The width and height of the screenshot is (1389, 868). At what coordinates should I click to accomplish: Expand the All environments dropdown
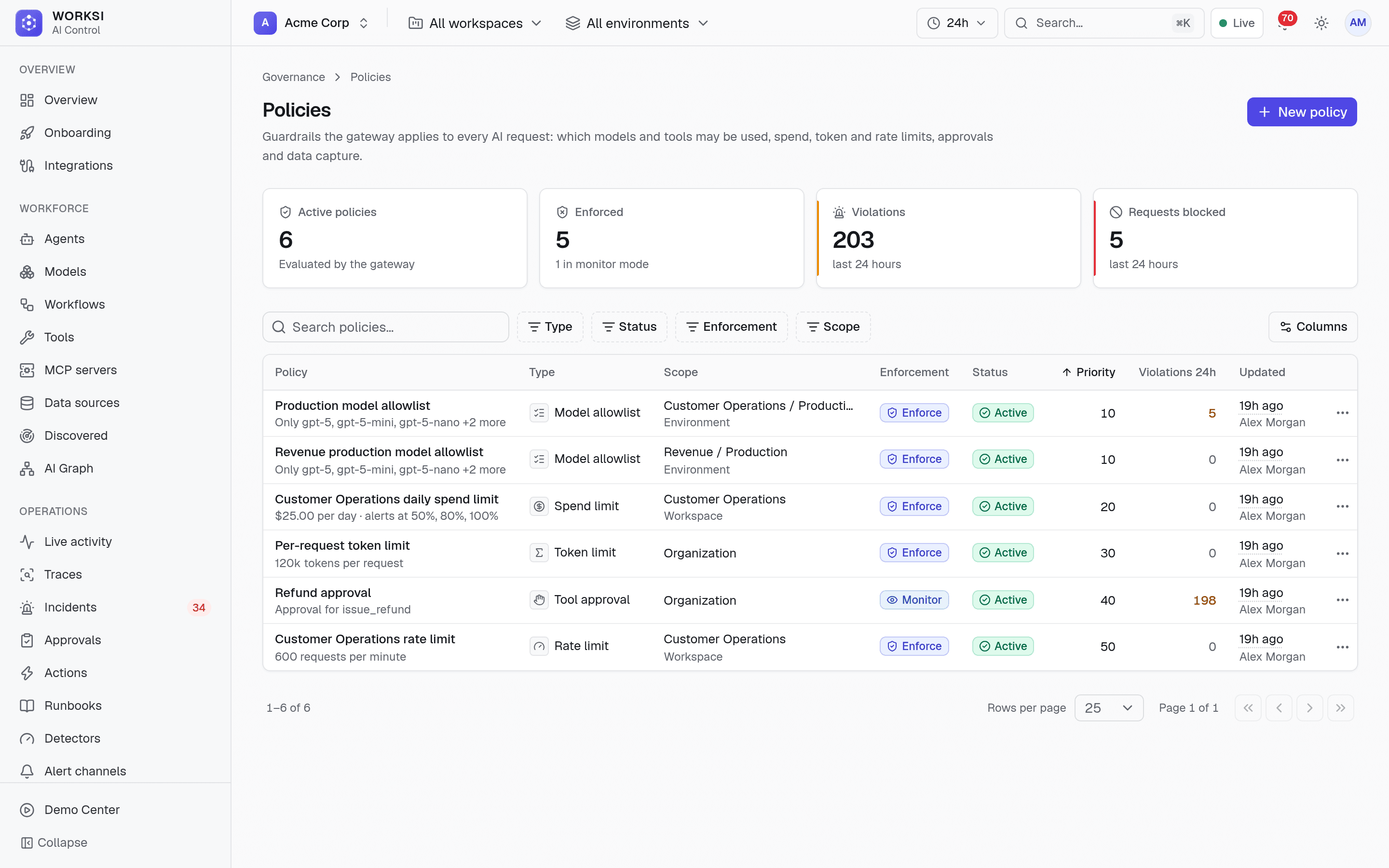[x=637, y=23]
